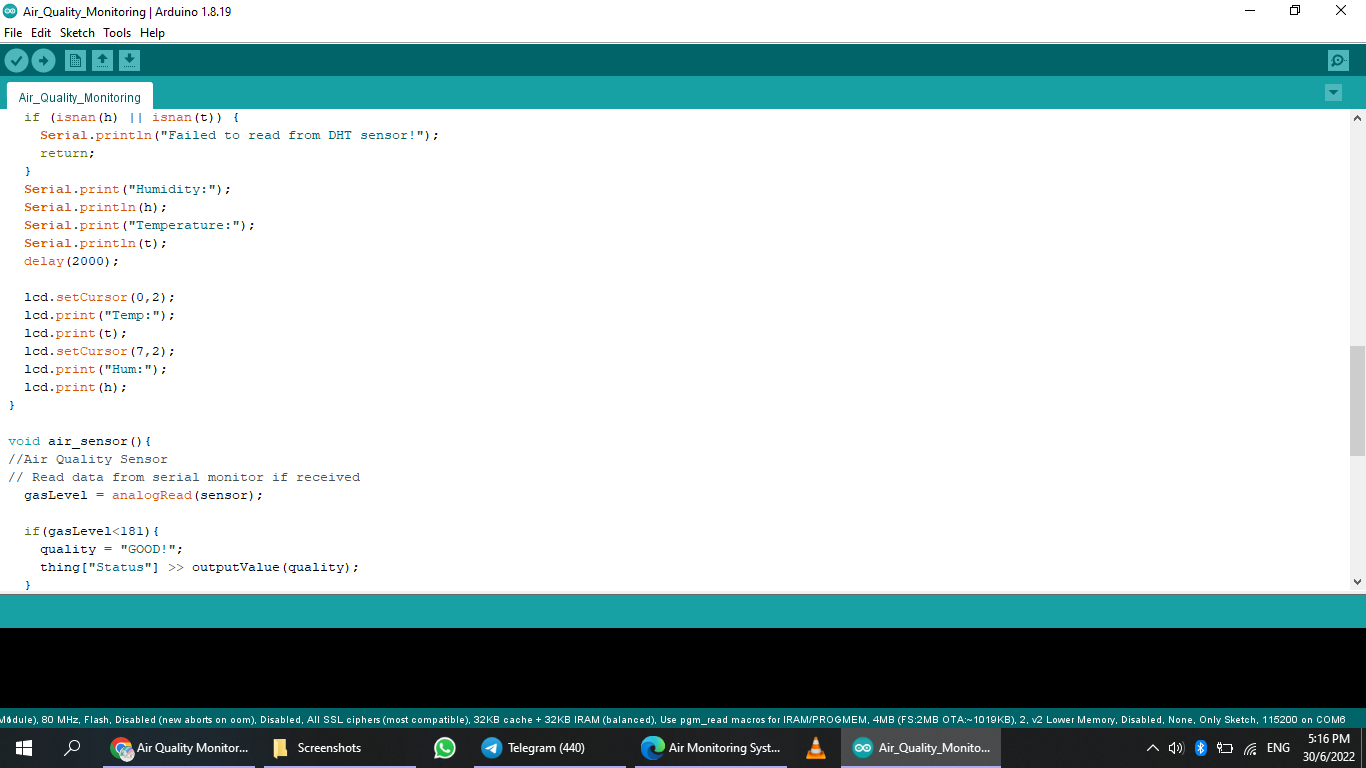The image size is (1366, 768).
Task: Select Arduino Air_Quality_Monito taskbar button
Action: pyautogui.click(x=921, y=748)
